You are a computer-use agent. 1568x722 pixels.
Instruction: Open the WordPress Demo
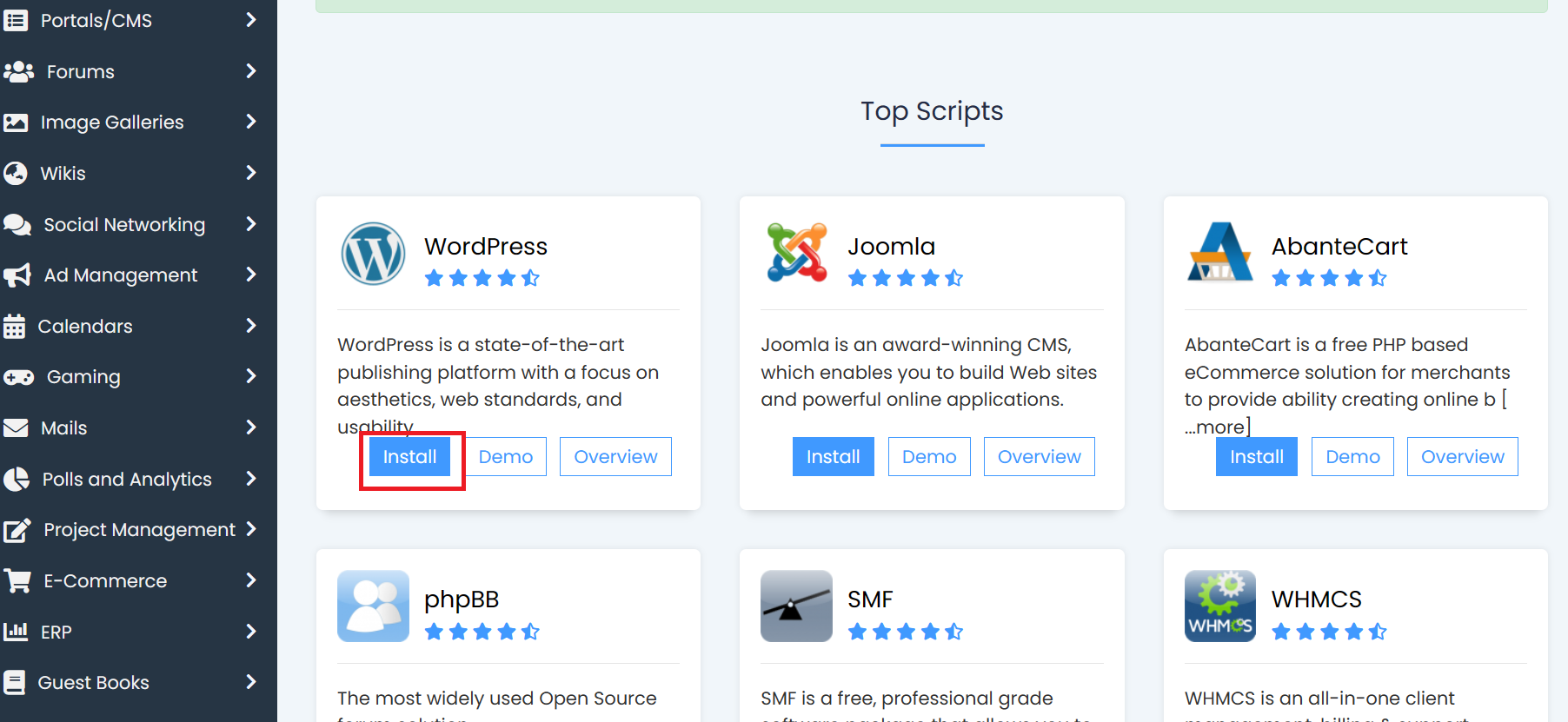pyautogui.click(x=506, y=457)
